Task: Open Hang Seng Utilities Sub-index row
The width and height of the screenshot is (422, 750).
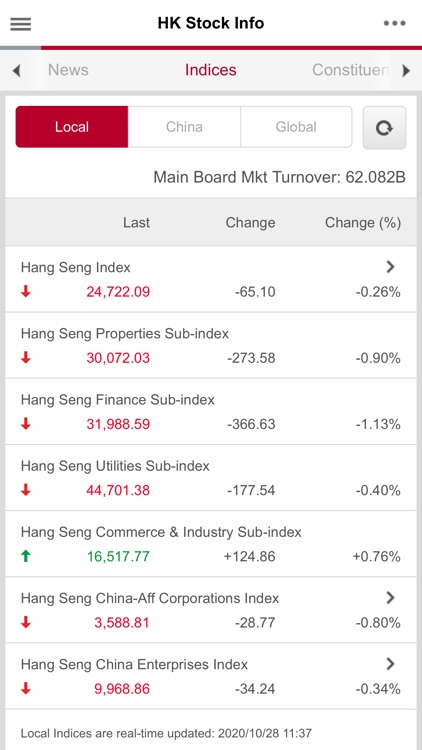Action: 211,478
